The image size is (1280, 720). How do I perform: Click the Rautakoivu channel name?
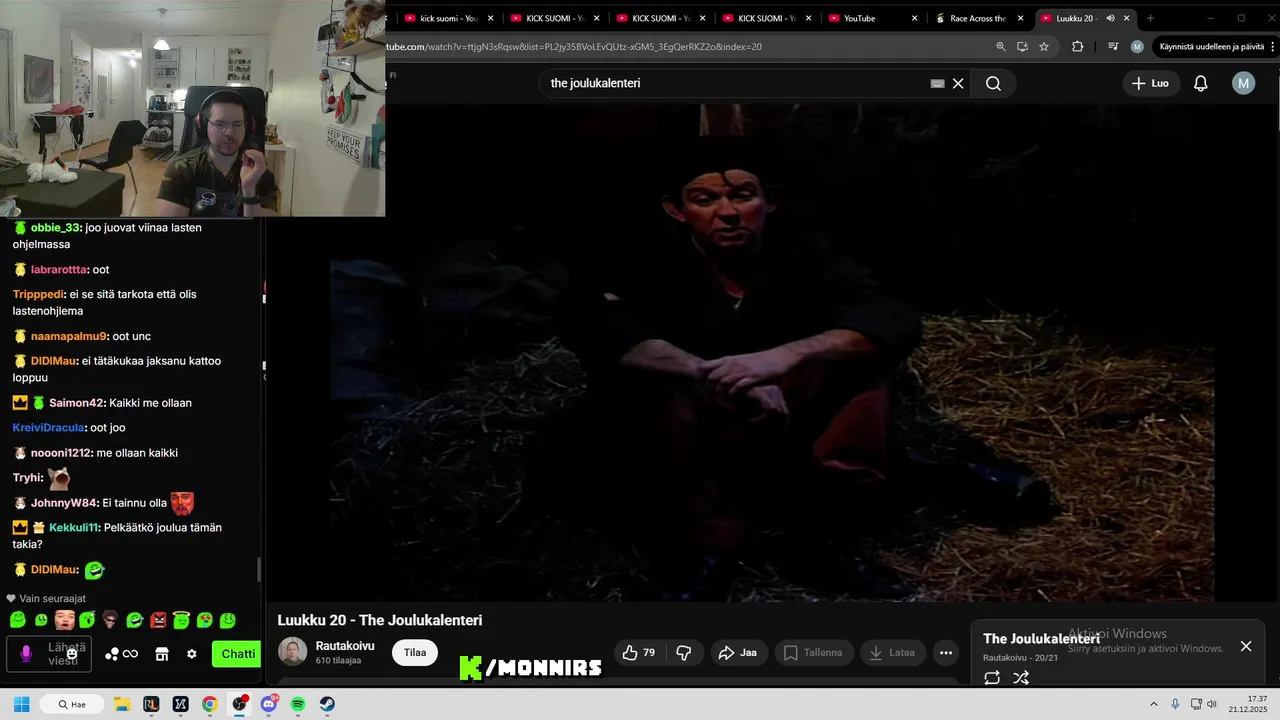click(x=345, y=646)
